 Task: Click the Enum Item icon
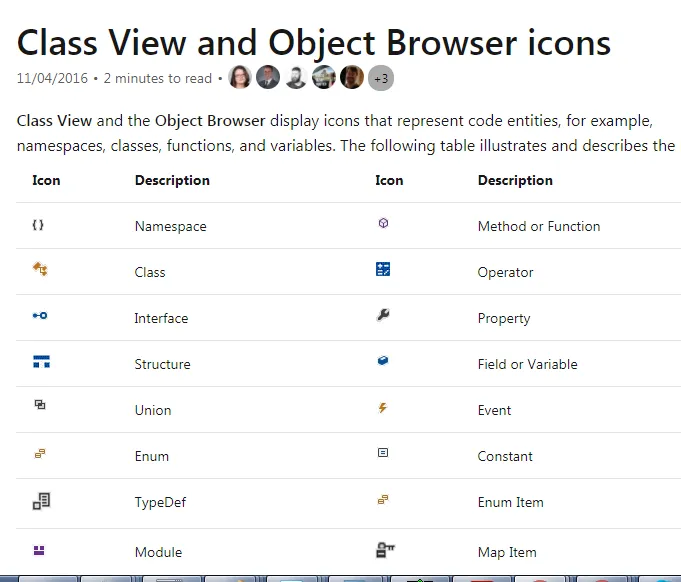coord(383,499)
